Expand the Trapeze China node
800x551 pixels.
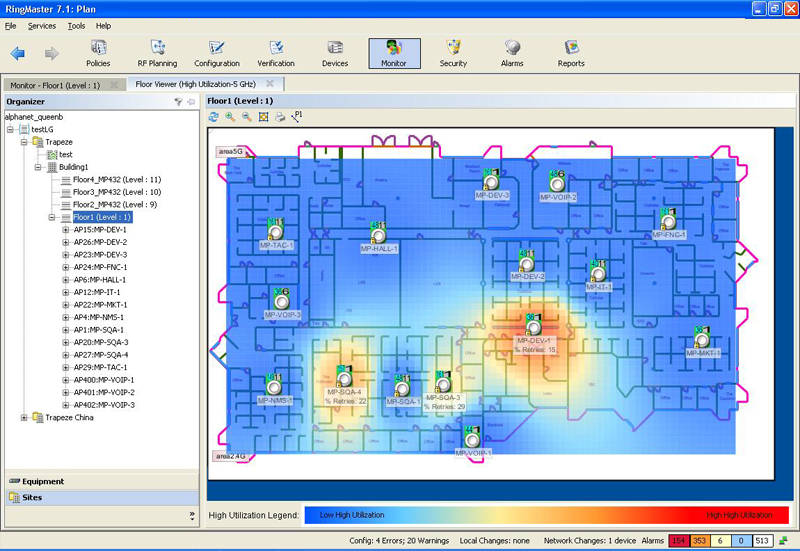23,417
